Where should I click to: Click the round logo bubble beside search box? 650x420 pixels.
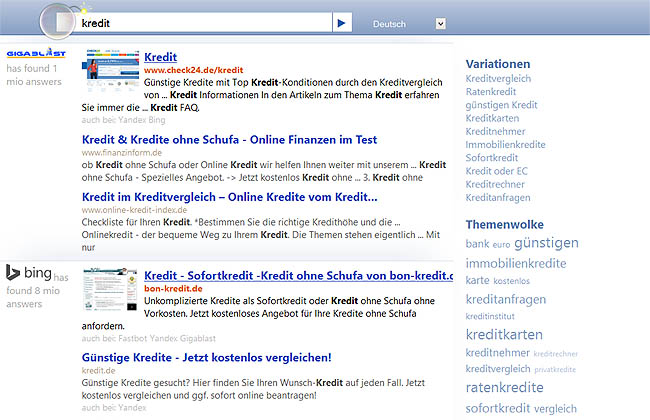point(58,22)
